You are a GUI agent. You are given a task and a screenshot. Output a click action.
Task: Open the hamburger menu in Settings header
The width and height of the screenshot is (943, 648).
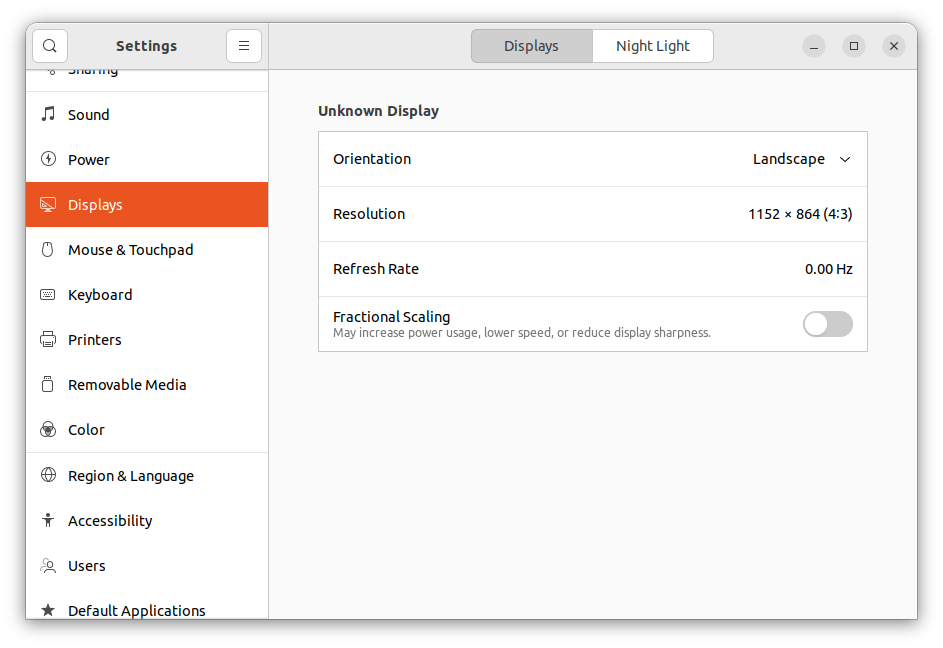pyautogui.click(x=244, y=46)
